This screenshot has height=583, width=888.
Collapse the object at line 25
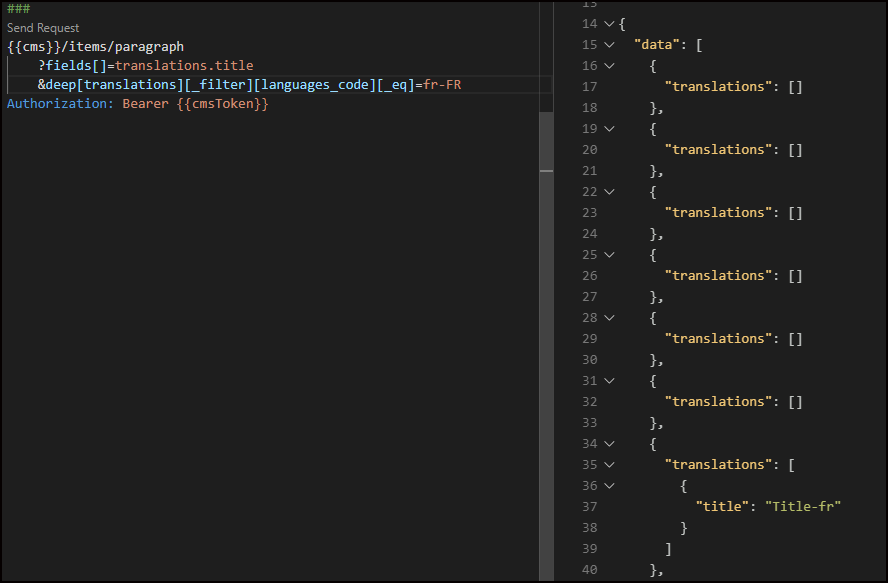pos(609,255)
